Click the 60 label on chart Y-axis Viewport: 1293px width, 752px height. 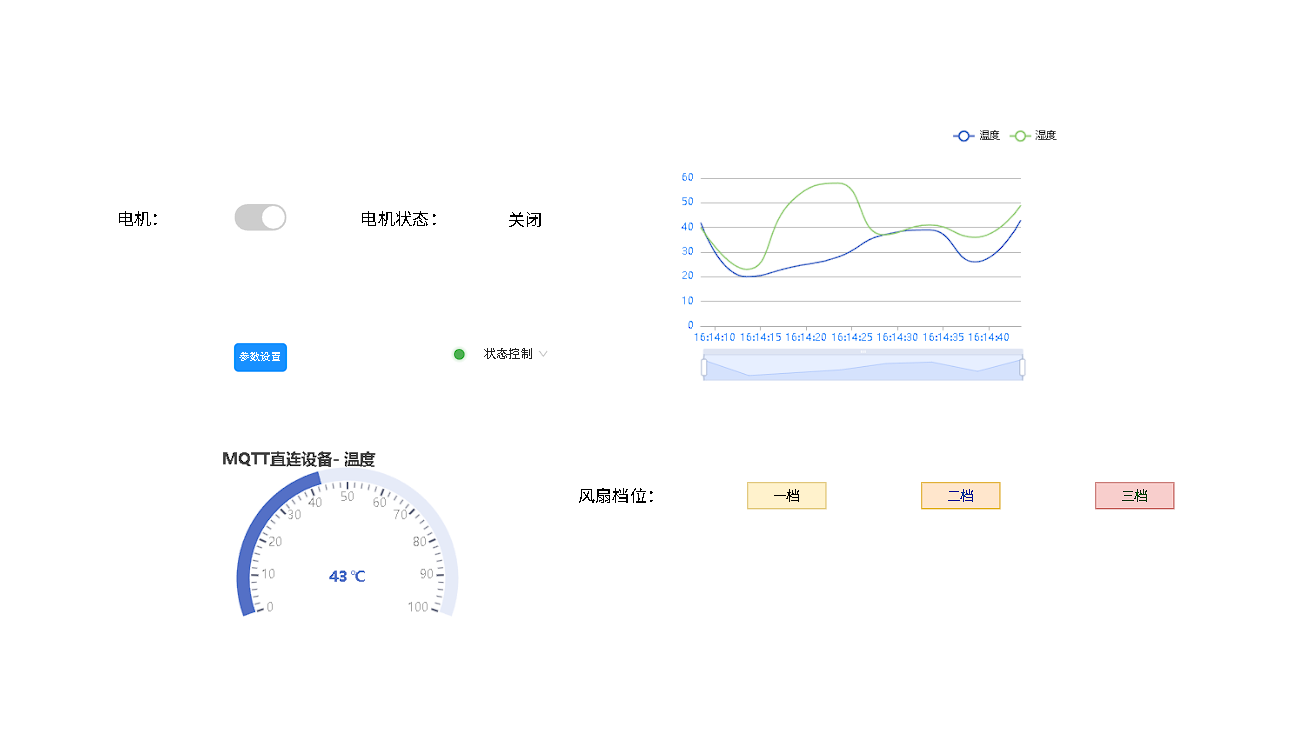tap(687, 178)
